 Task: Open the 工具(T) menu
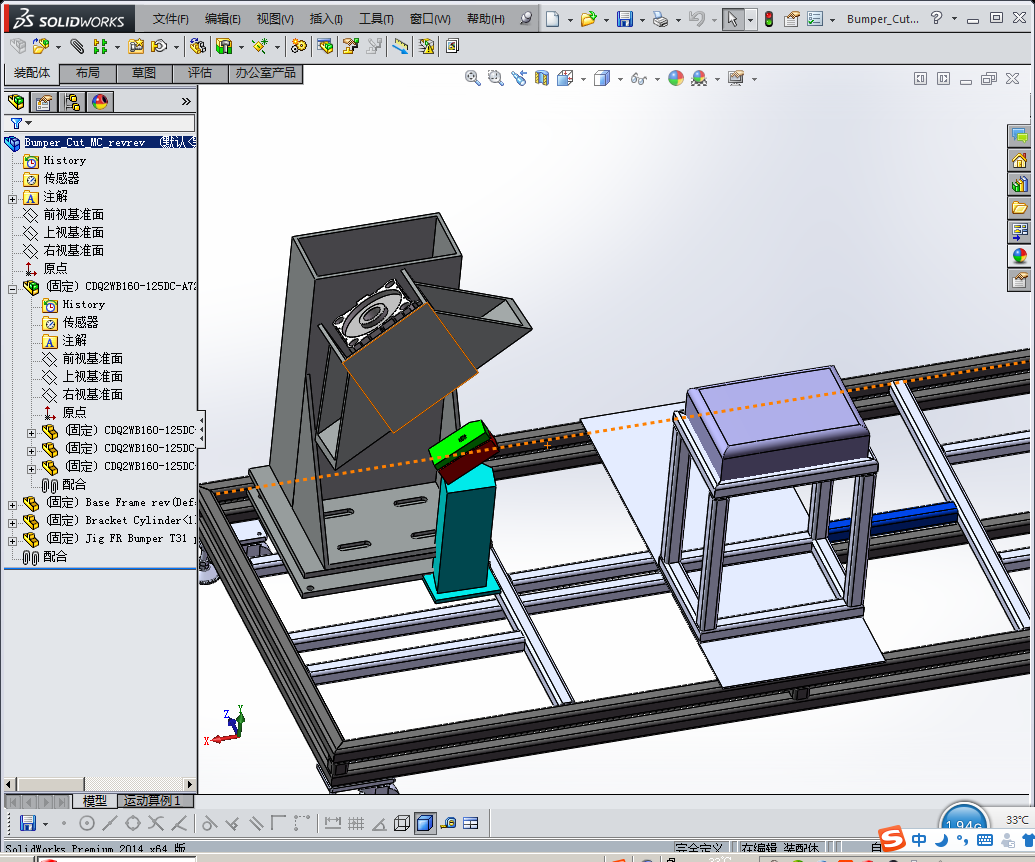click(376, 19)
